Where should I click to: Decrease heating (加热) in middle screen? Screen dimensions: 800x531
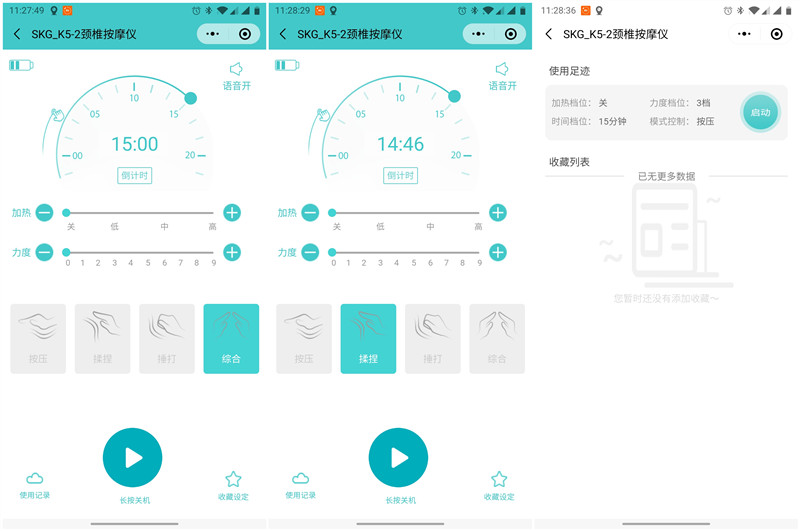[310, 213]
